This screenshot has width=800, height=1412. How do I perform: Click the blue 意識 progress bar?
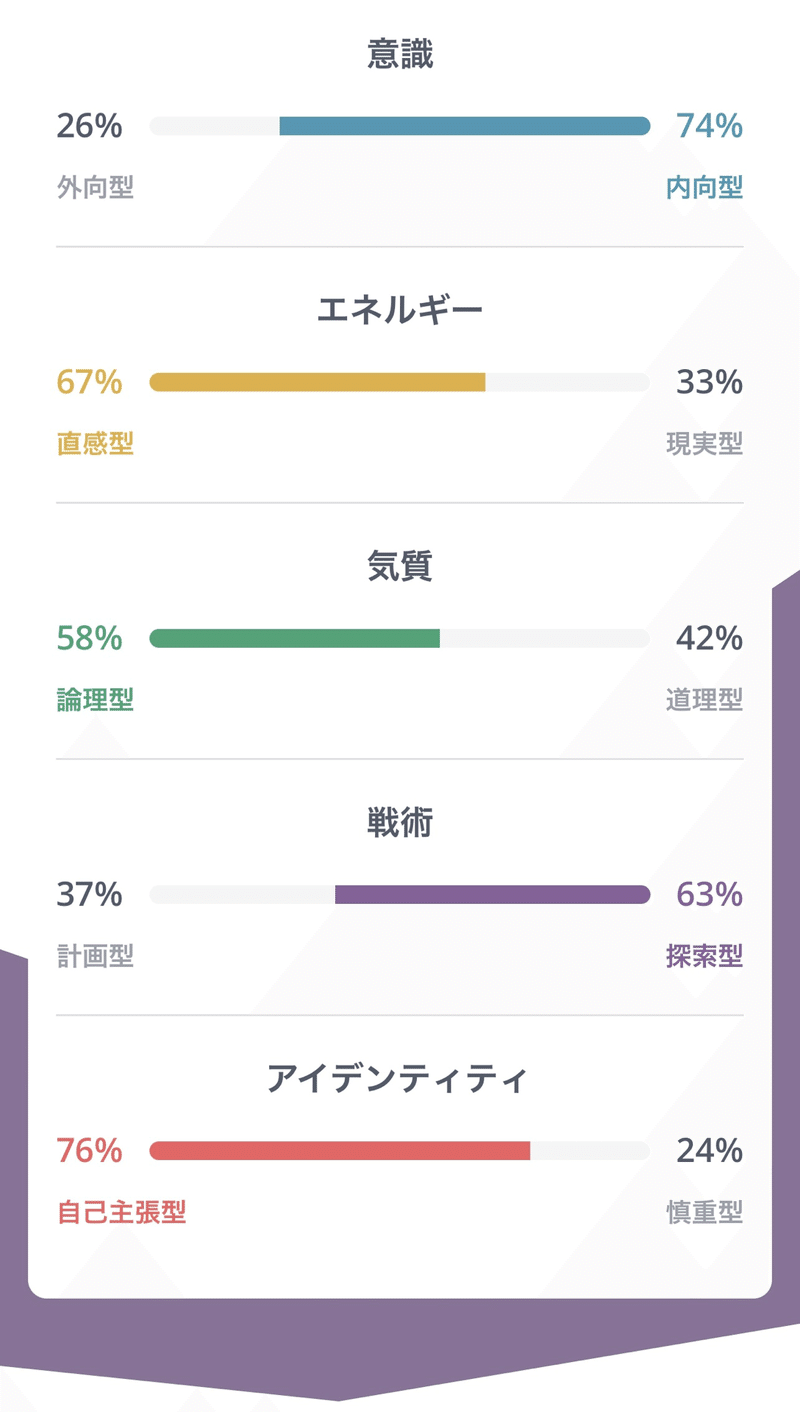(464, 126)
